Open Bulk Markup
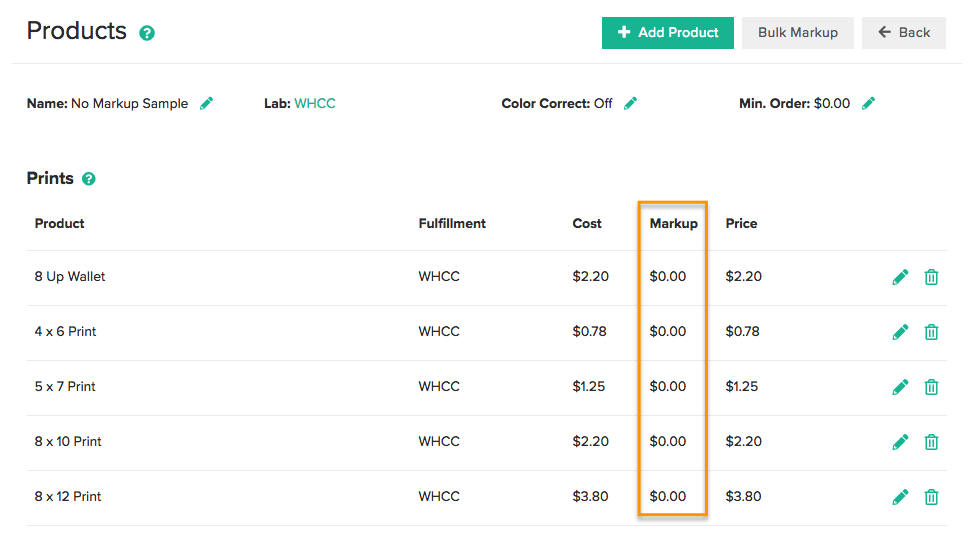This screenshot has height=535, width=973. click(x=798, y=33)
